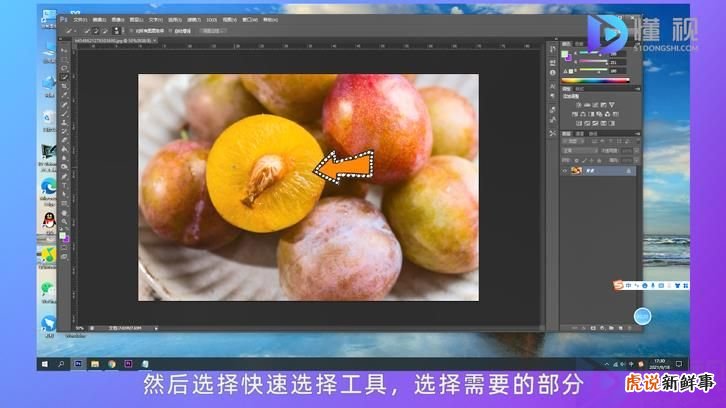
Task: Add a Brightness/Contrast adjustment
Action: (x=579, y=105)
